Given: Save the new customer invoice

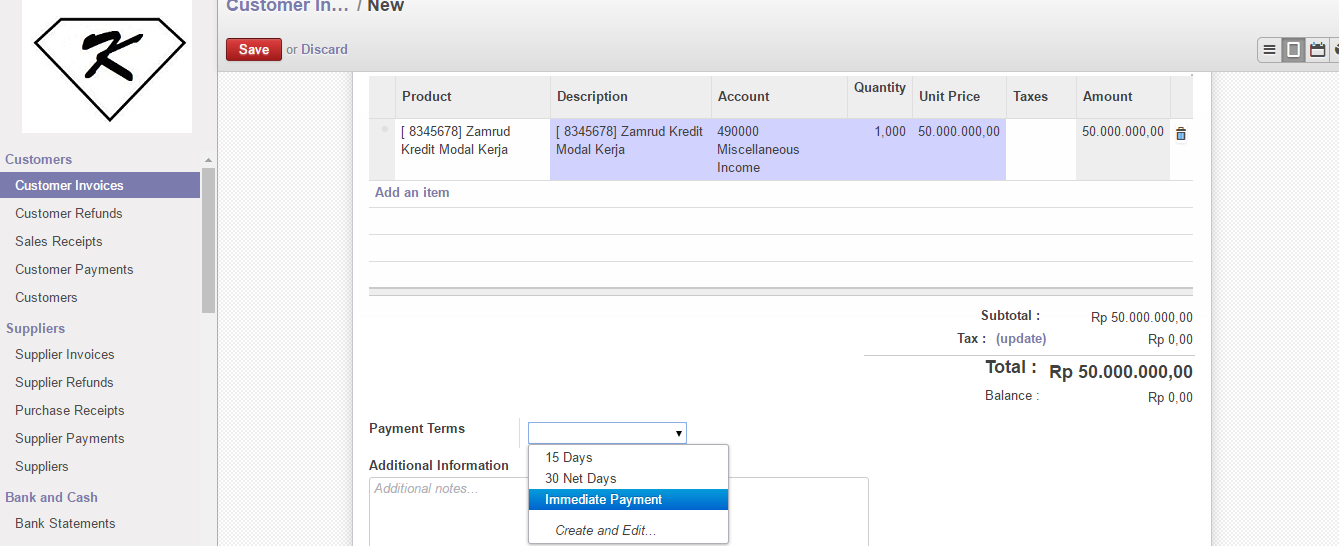Looking at the screenshot, I should (x=254, y=49).
